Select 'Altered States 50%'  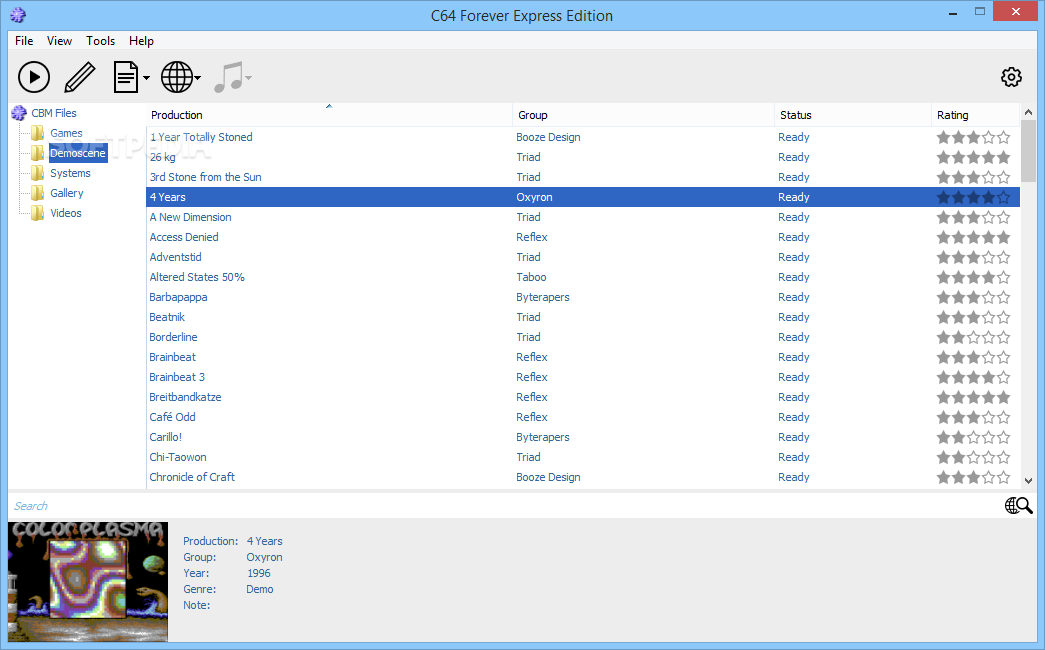(x=197, y=277)
